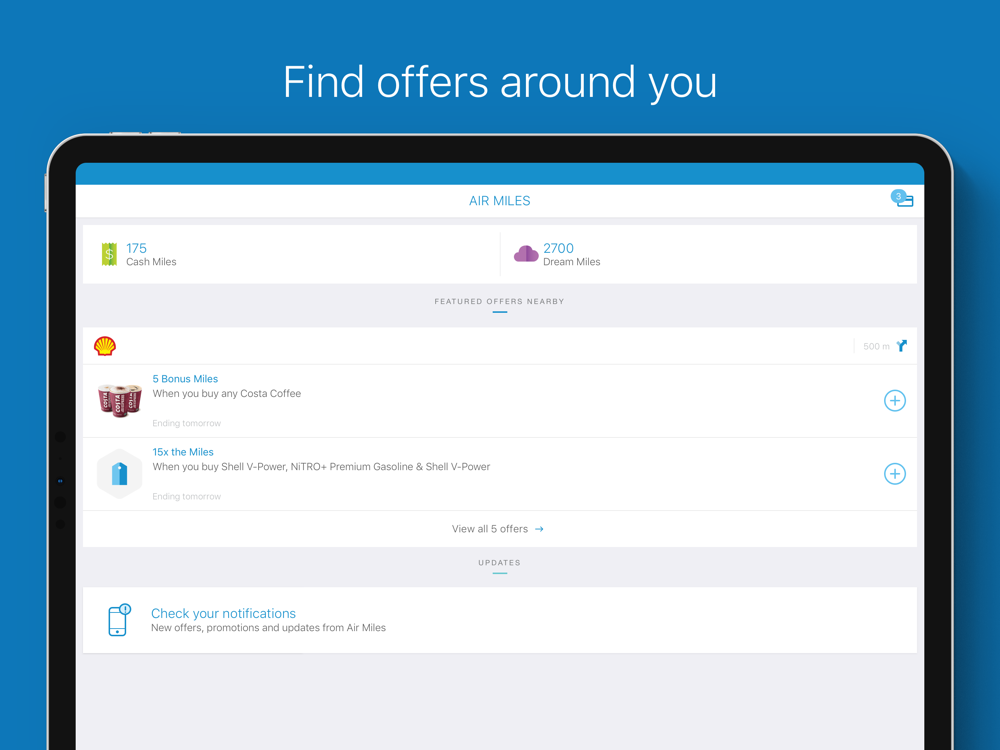The height and width of the screenshot is (750, 1000).
Task: Tap the blue price tag offer icon
Action: pyautogui.click(x=119, y=474)
